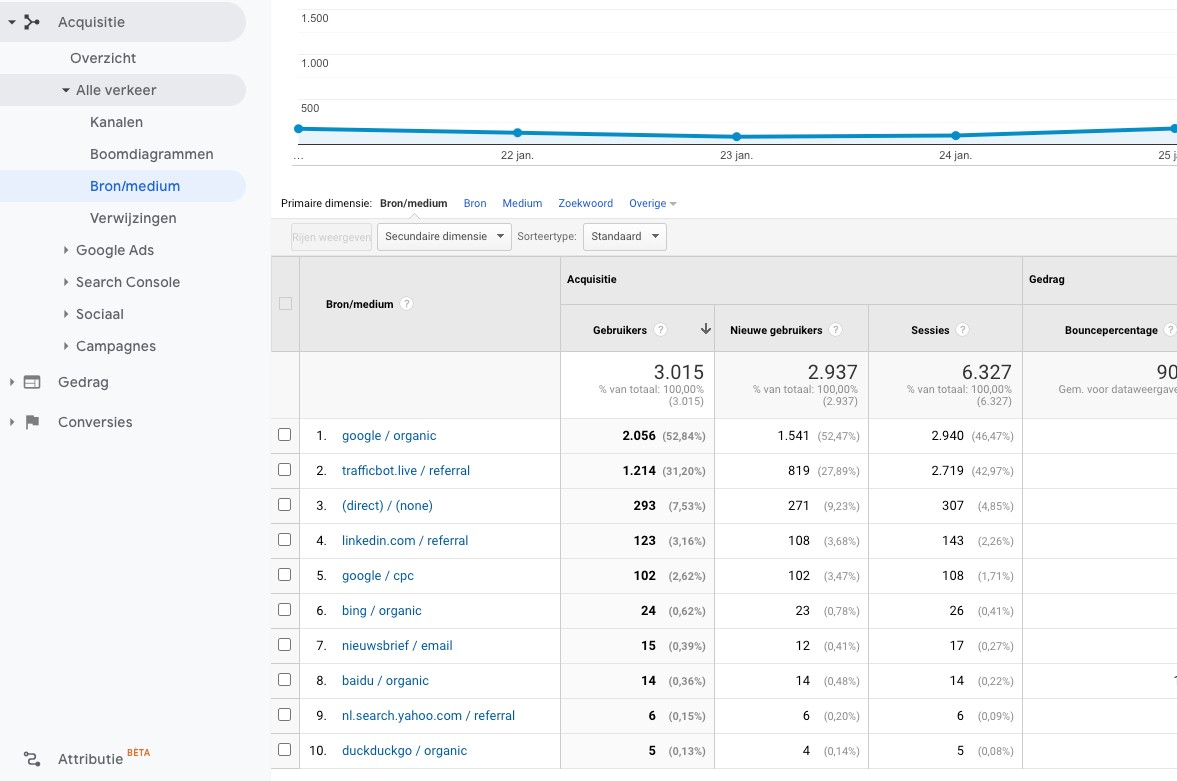1177x781 pixels.
Task: Check the row checkbox for google / organic
Action: tap(285, 435)
